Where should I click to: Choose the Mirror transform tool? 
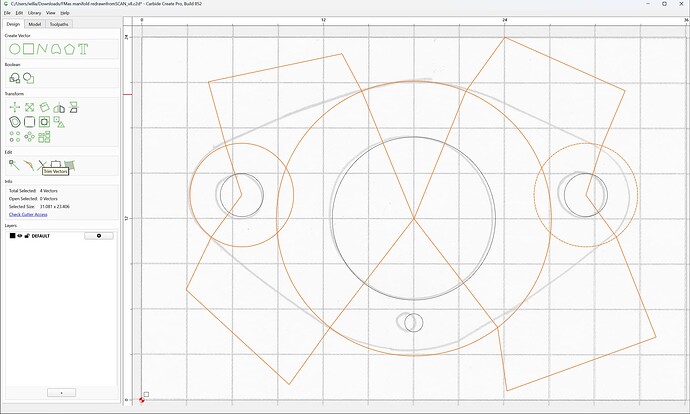[x=59, y=107]
